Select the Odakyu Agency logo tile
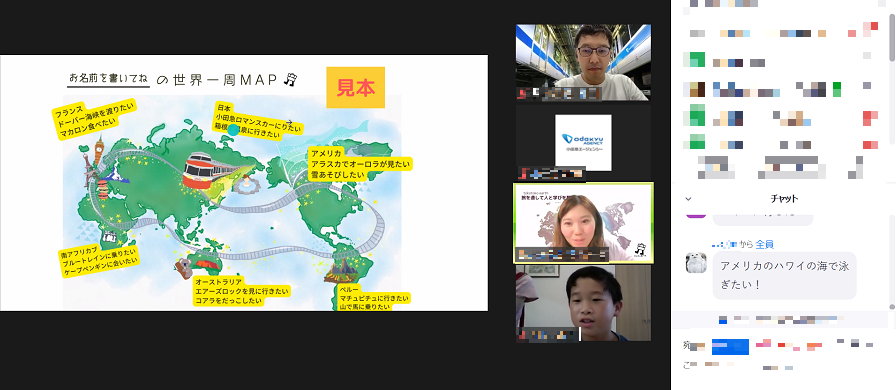The height and width of the screenshot is (390, 896). (x=583, y=142)
